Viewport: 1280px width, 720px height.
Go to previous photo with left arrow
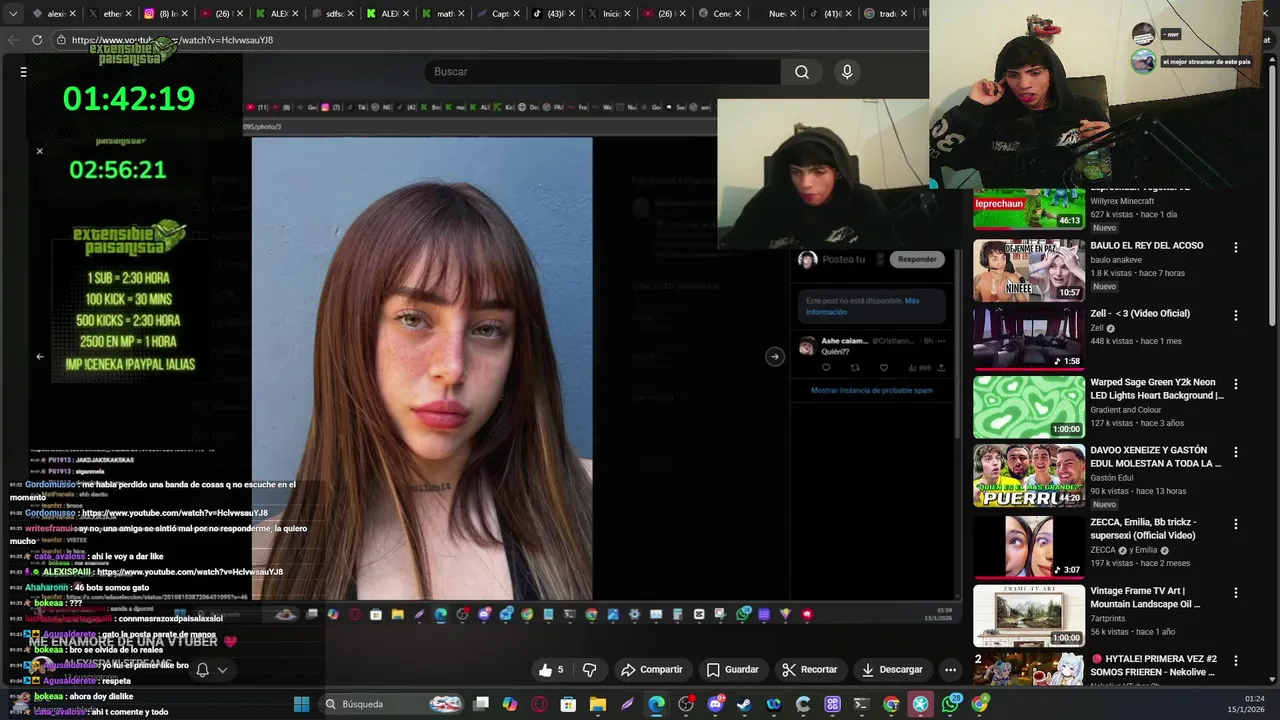tap(40, 356)
